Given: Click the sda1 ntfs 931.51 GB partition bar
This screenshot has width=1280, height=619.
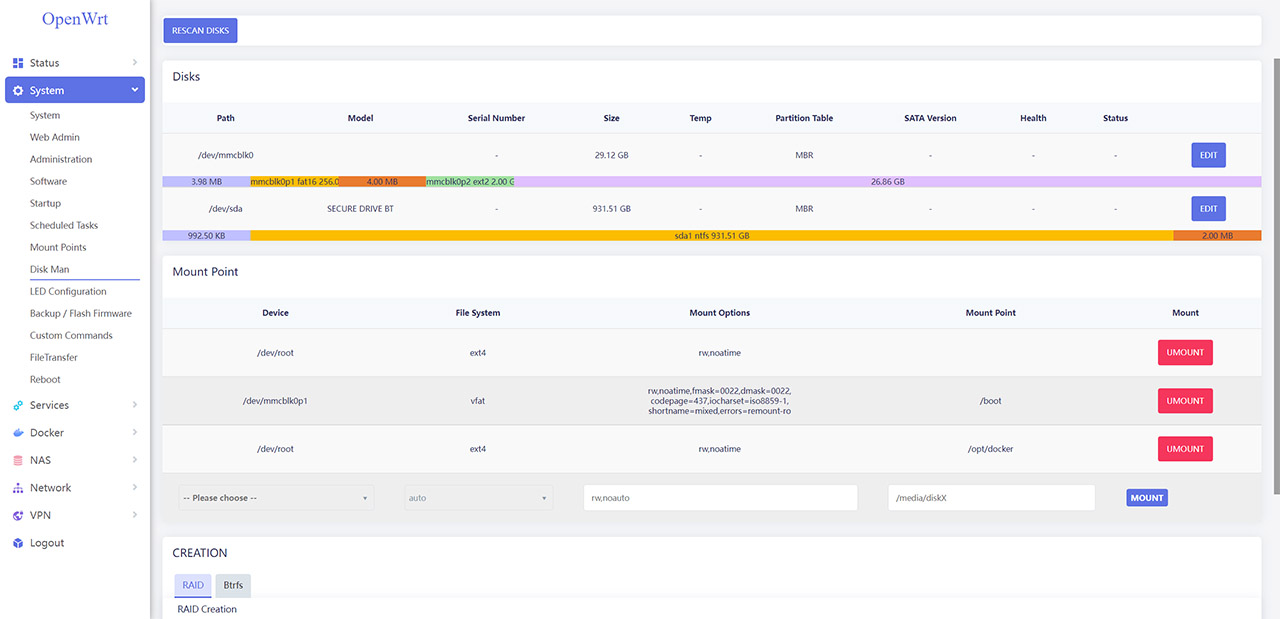Looking at the screenshot, I should tap(711, 236).
